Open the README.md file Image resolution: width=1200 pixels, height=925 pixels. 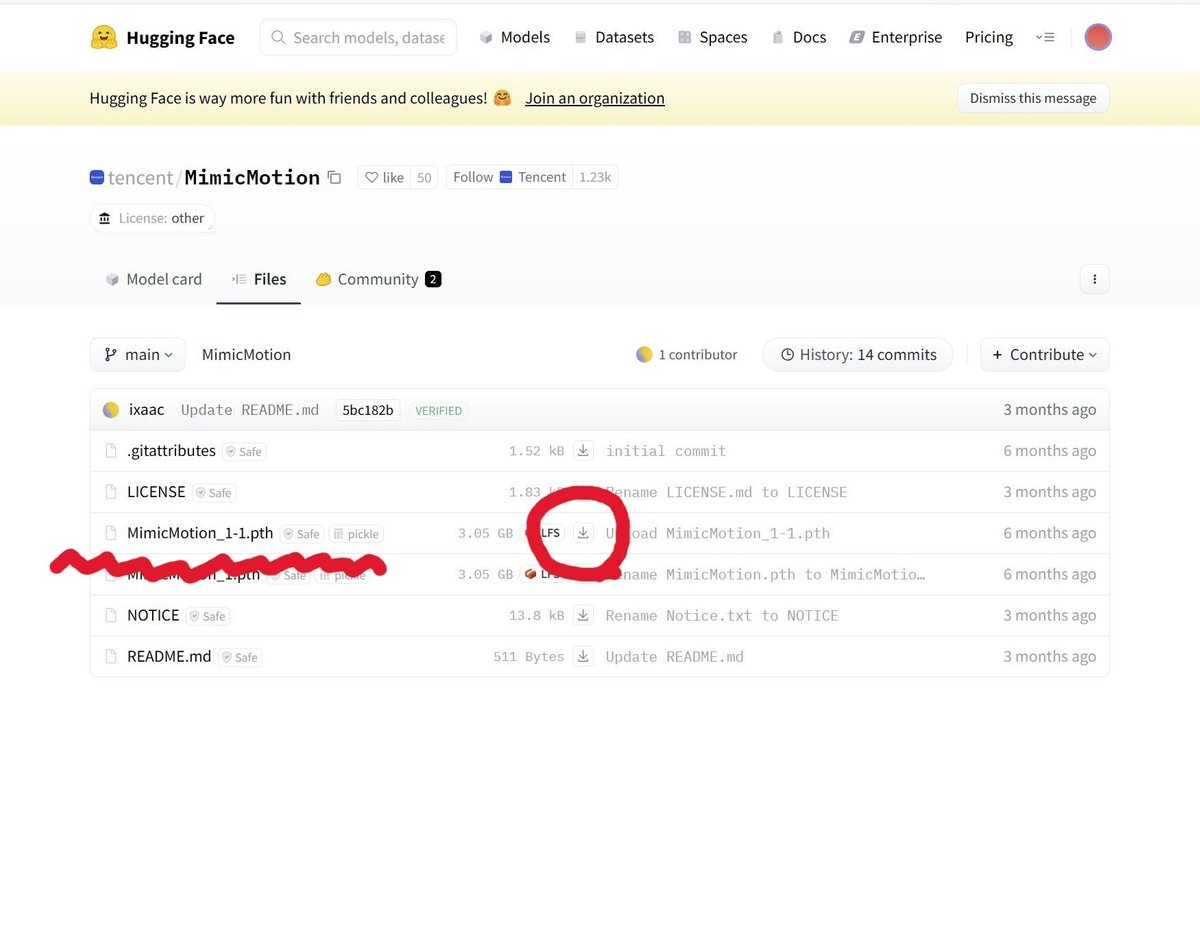169,656
